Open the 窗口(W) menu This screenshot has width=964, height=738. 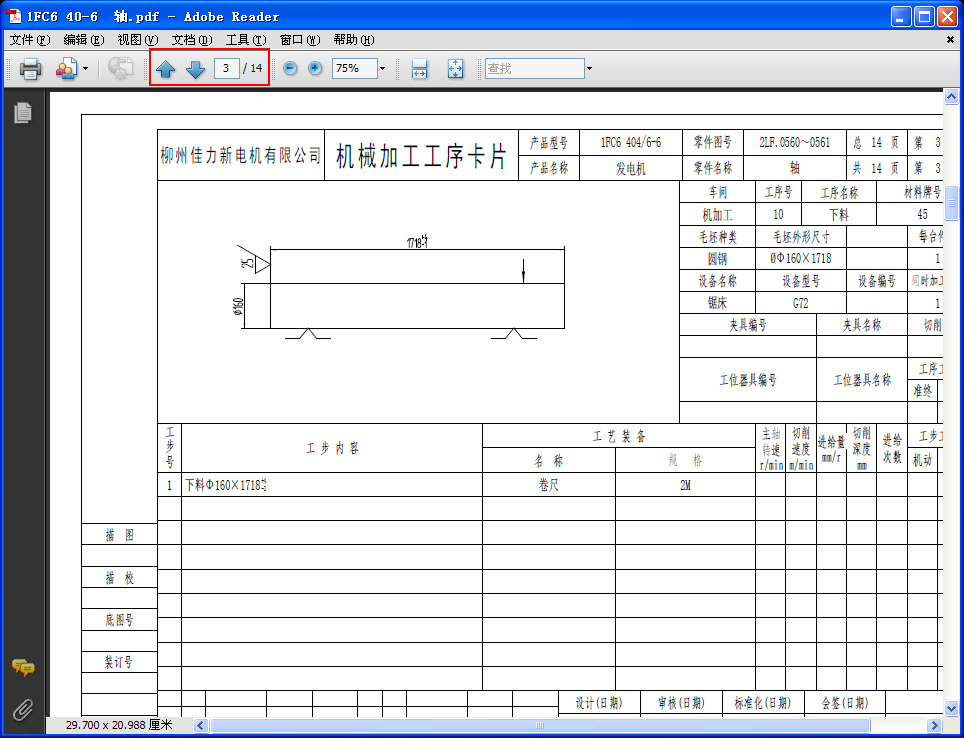[300, 40]
